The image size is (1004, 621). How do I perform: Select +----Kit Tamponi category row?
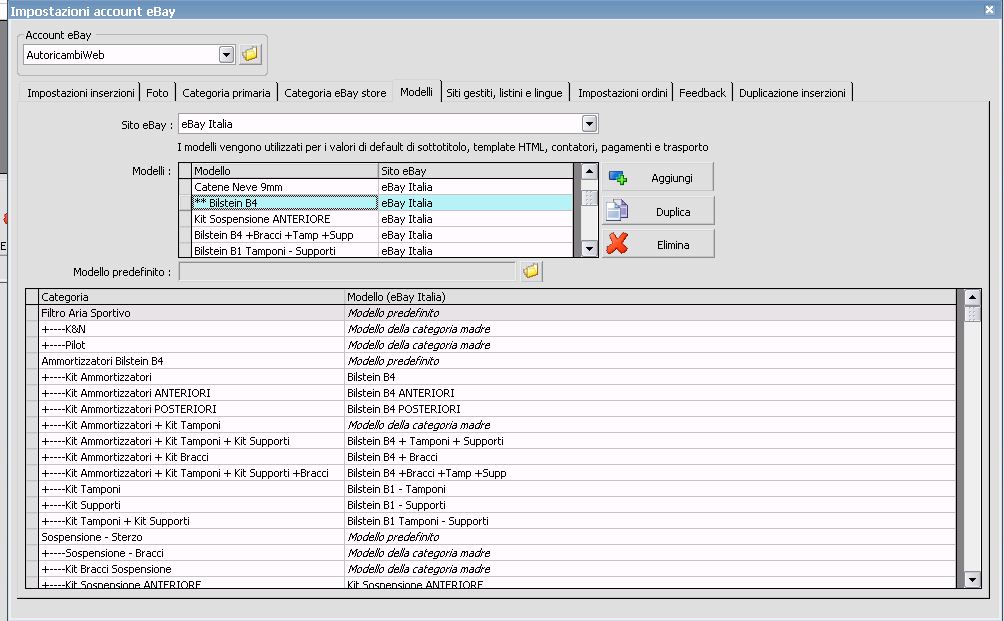point(490,489)
